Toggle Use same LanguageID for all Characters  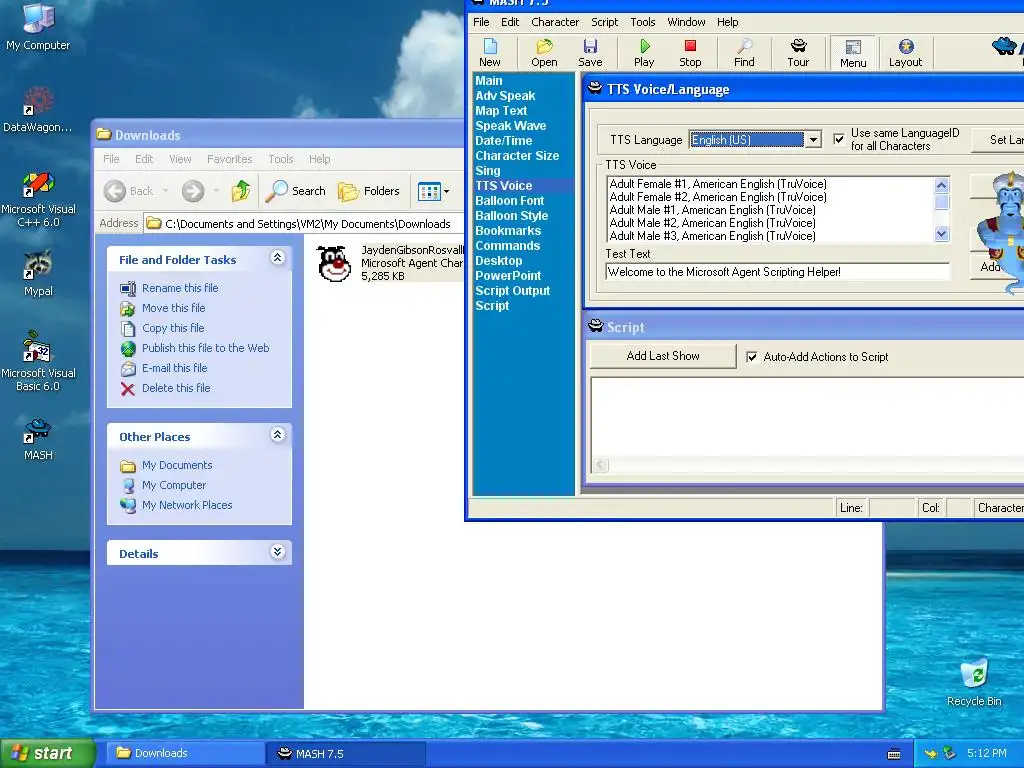pos(839,139)
